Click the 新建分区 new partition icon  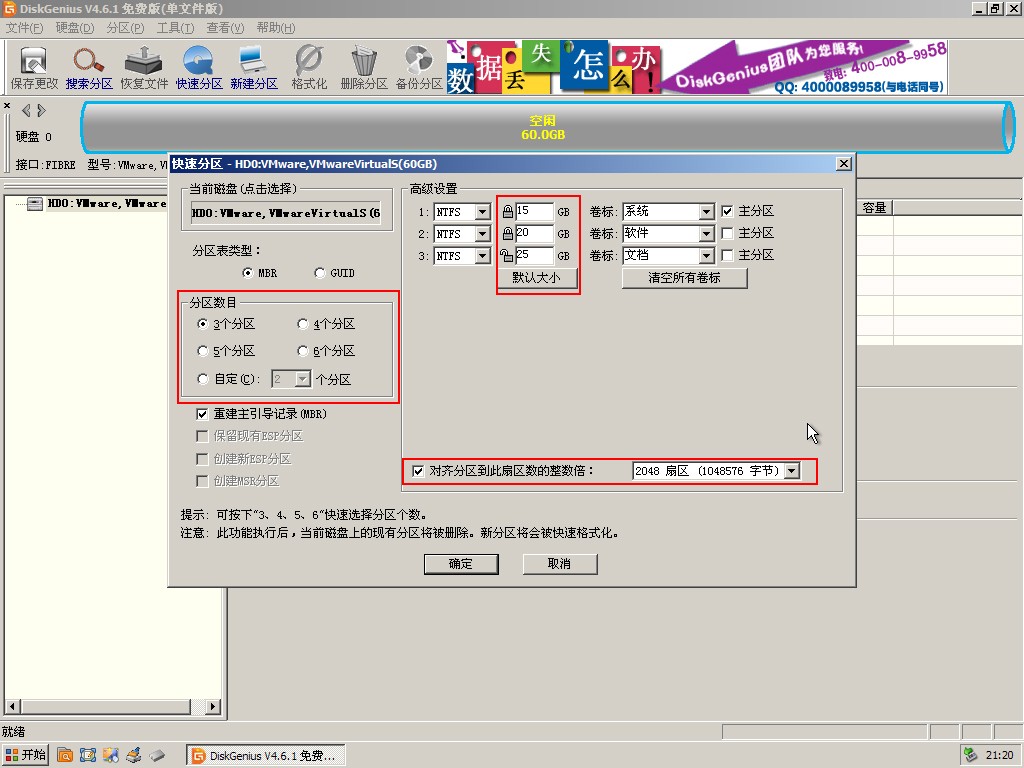coord(253,67)
